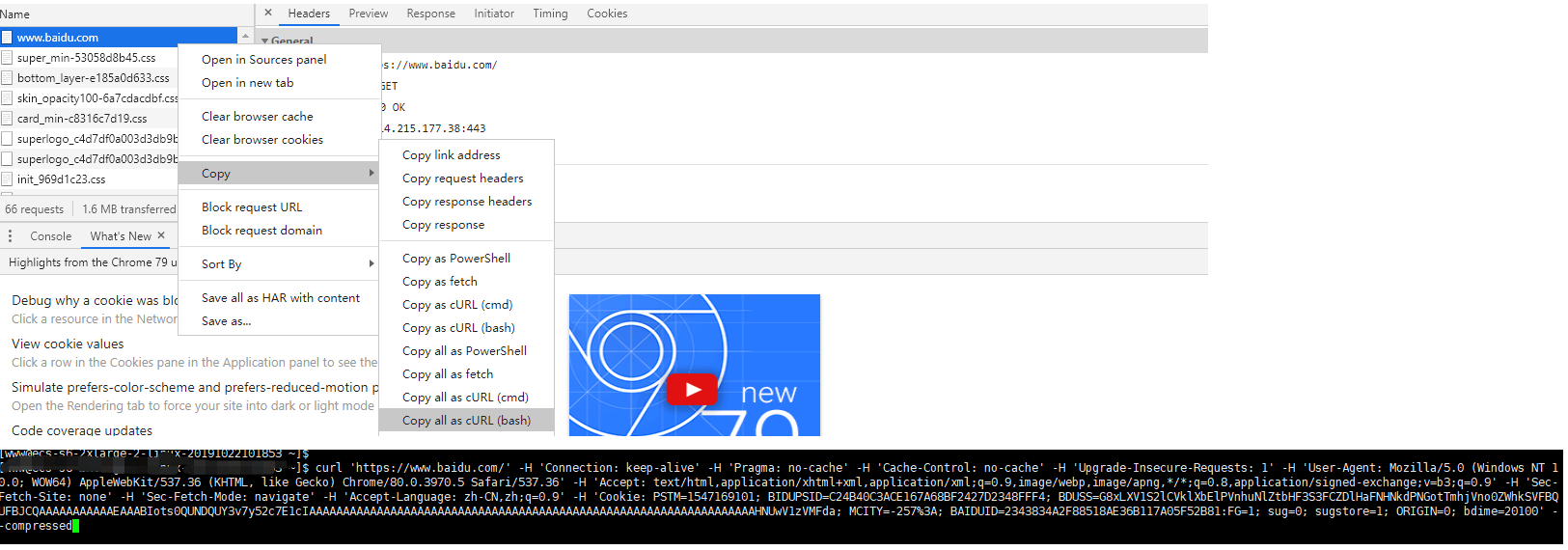Select bottom_layer-e185a0d633.css request
Screen dimensions: 1568x550
(x=93, y=78)
